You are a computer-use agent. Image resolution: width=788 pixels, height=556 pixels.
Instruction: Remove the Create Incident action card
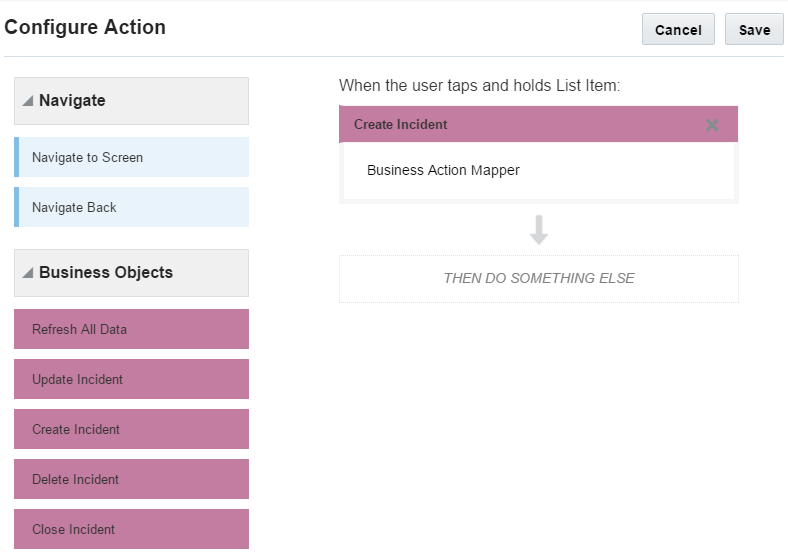point(712,125)
